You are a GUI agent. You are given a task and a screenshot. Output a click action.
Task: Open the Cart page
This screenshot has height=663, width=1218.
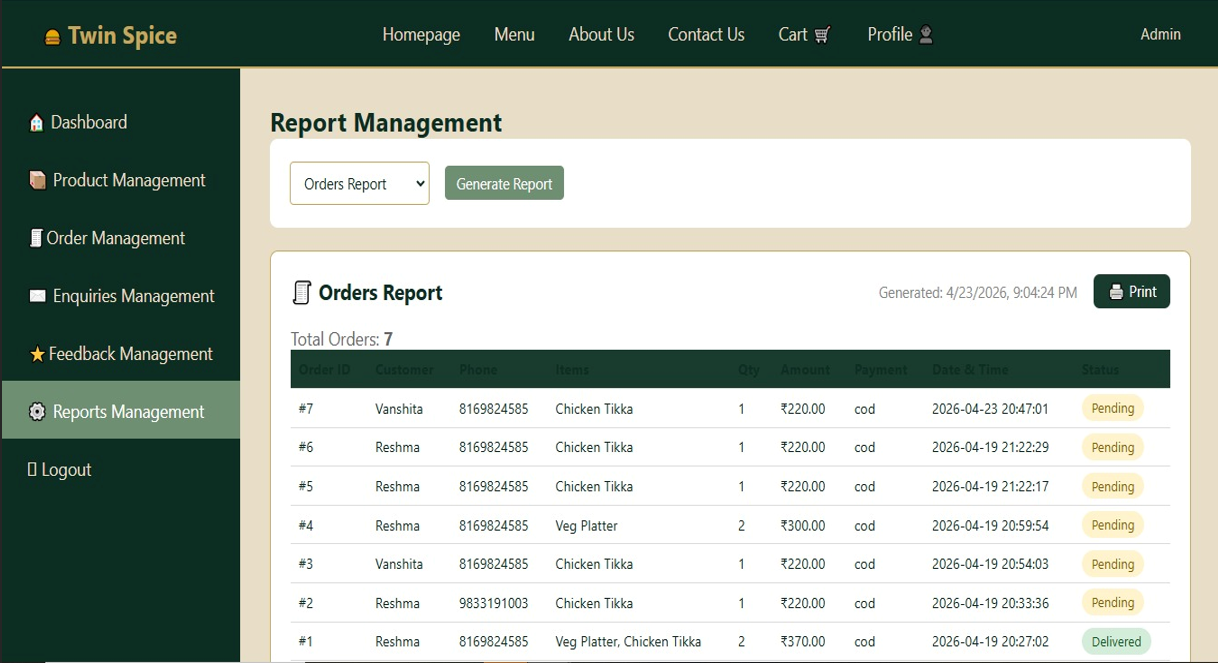pyautogui.click(x=804, y=34)
